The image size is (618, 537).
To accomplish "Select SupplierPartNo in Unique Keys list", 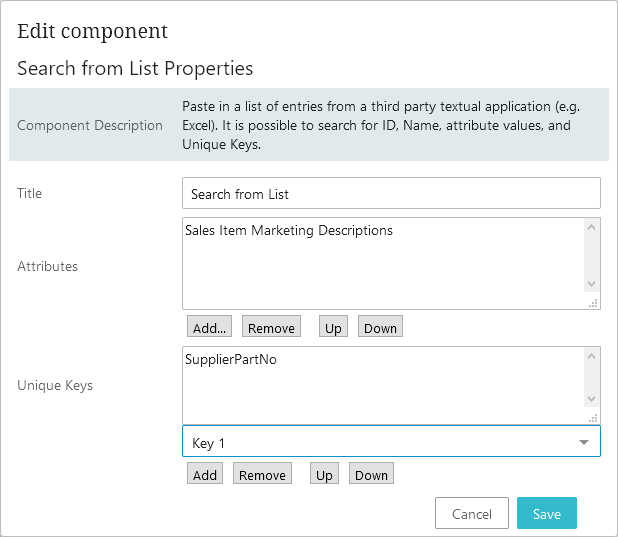I will click(231, 360).
